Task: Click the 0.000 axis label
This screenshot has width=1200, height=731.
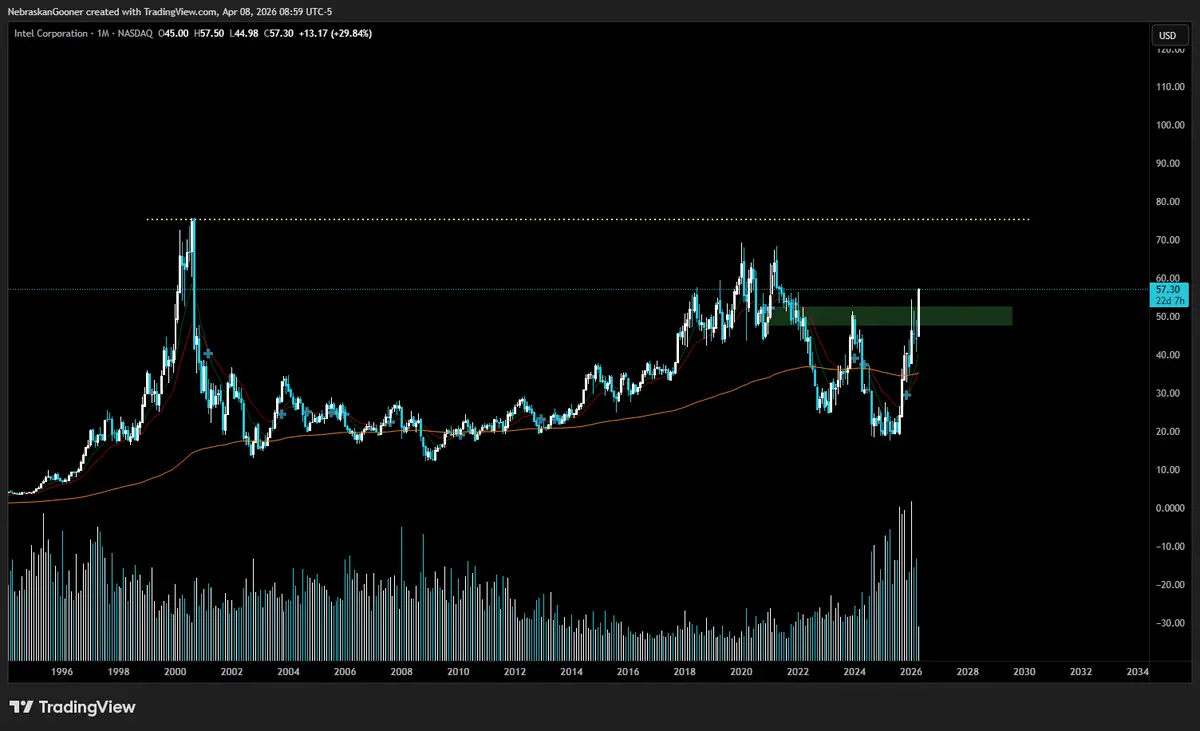Action: click(x=1169, y=508)
